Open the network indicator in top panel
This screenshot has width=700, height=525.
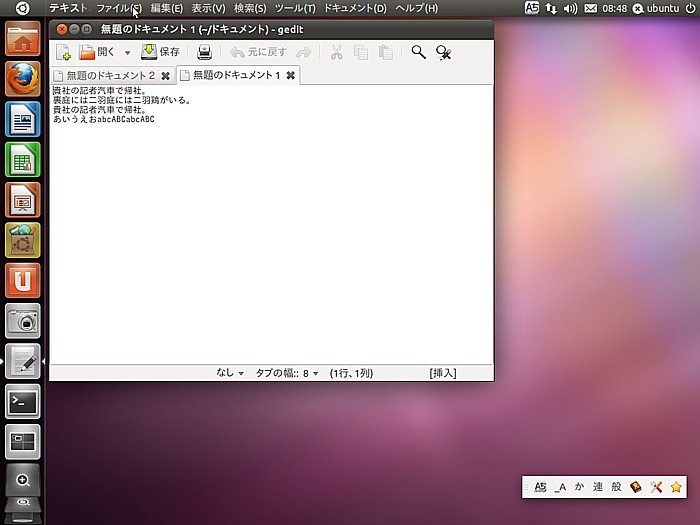click(x=551, y=8)
